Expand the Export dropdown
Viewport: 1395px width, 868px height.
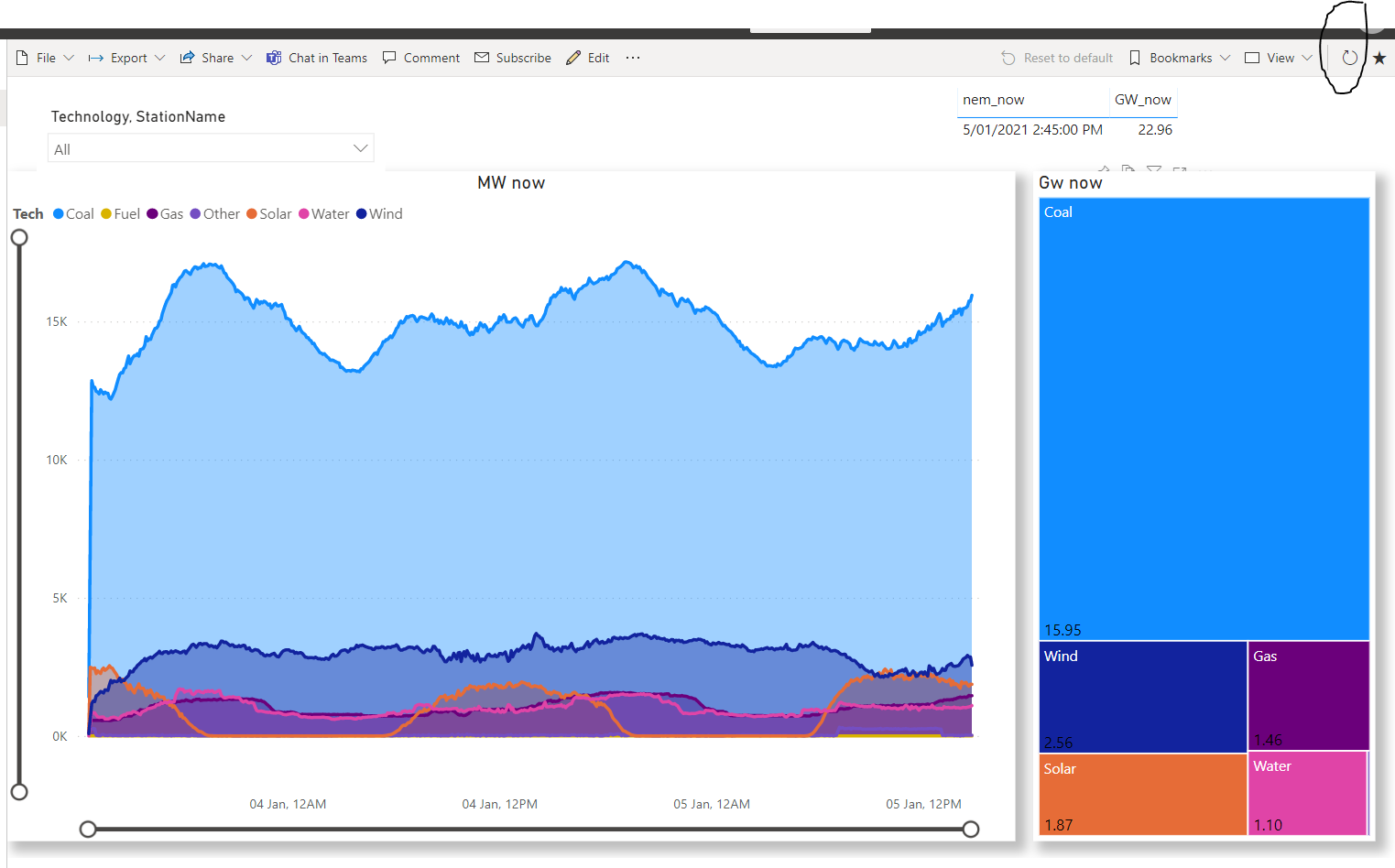pos(125,57)
